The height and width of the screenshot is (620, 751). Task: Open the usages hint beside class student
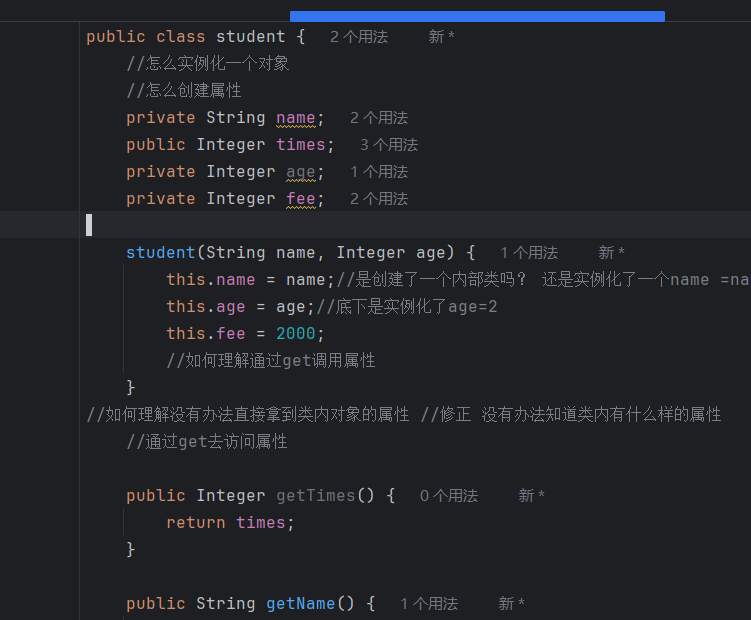[x=359, y=37]
